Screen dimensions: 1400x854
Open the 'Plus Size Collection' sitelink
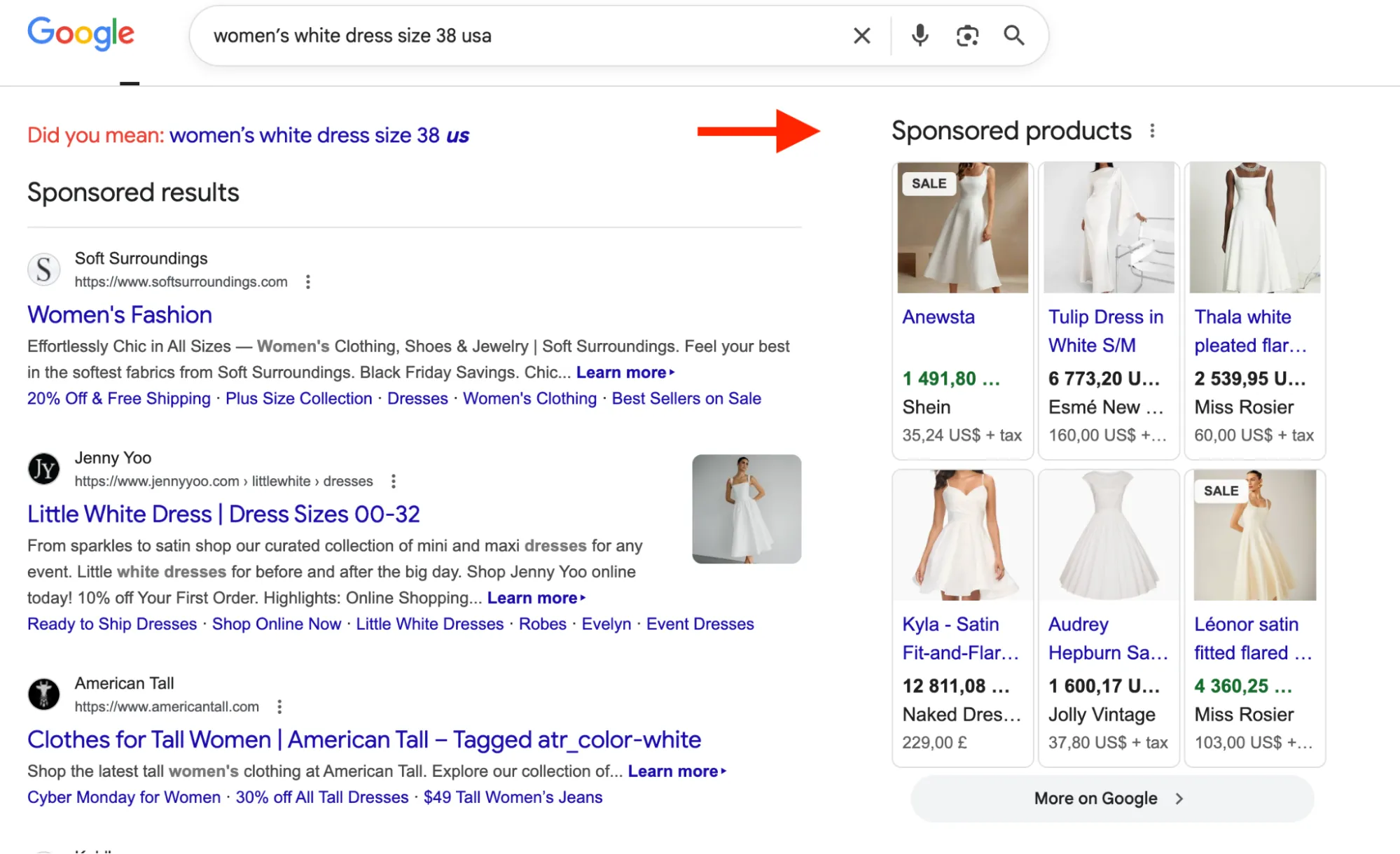pos(298,398)
